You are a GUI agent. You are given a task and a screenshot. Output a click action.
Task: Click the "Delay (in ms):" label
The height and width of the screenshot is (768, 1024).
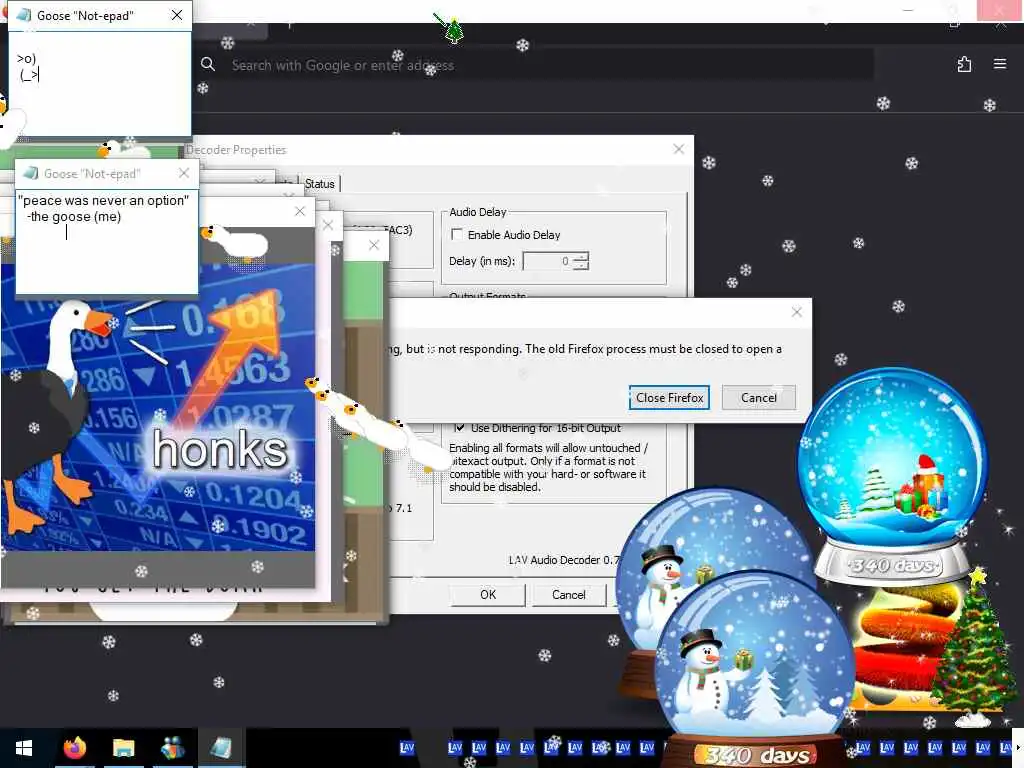click(x=481, y=261)
